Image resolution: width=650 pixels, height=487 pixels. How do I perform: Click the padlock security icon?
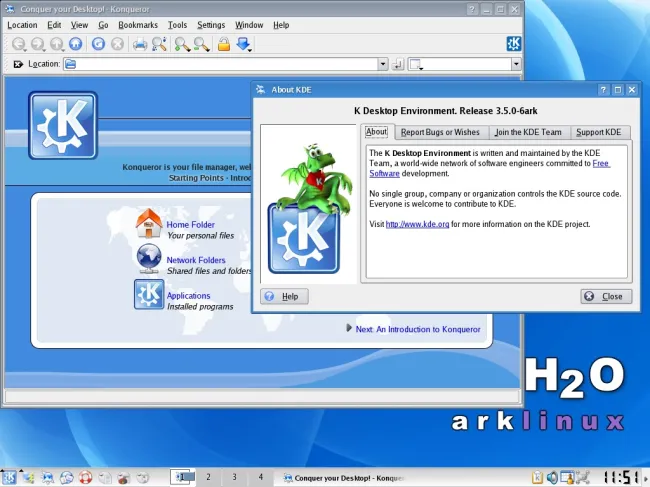[224, 44]
